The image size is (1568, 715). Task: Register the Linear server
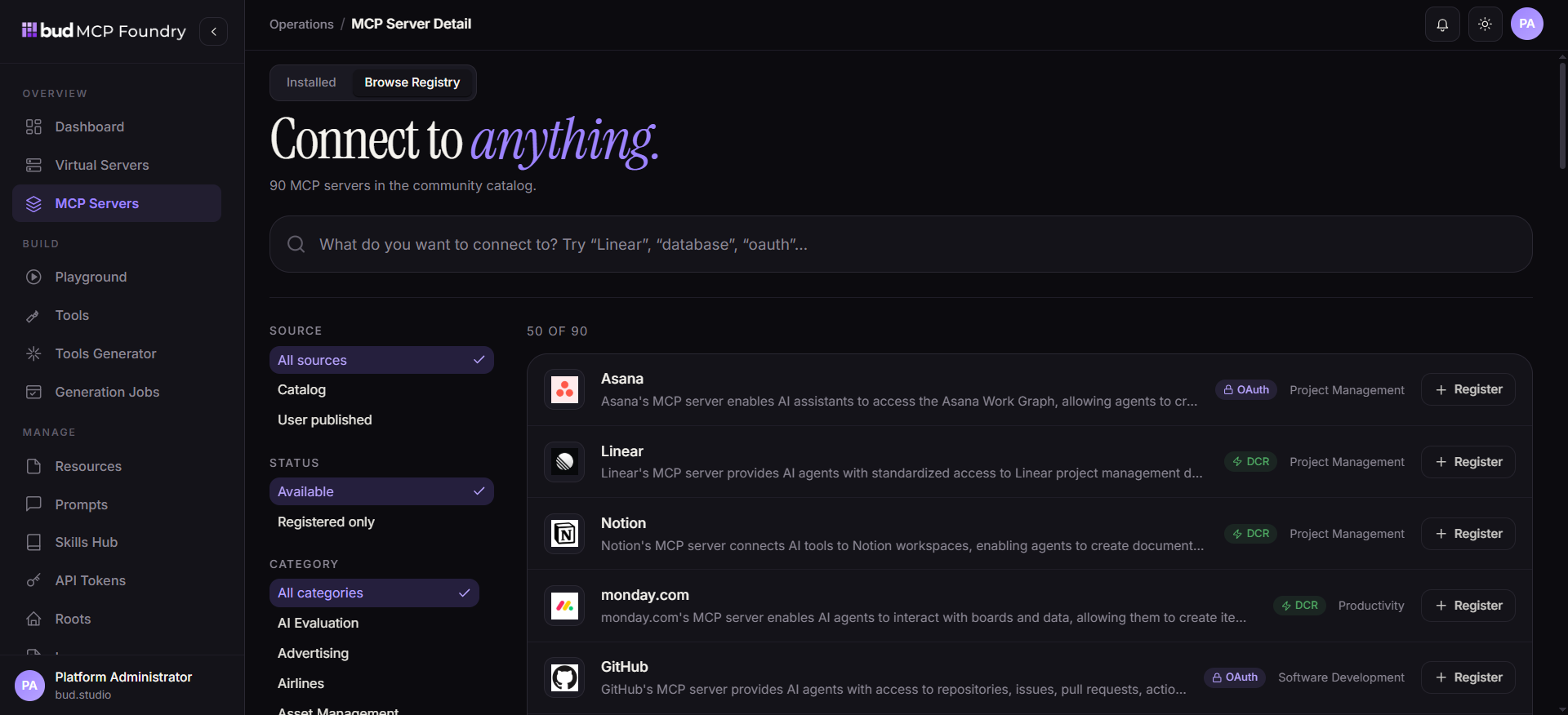click(x=1468, y=462)
